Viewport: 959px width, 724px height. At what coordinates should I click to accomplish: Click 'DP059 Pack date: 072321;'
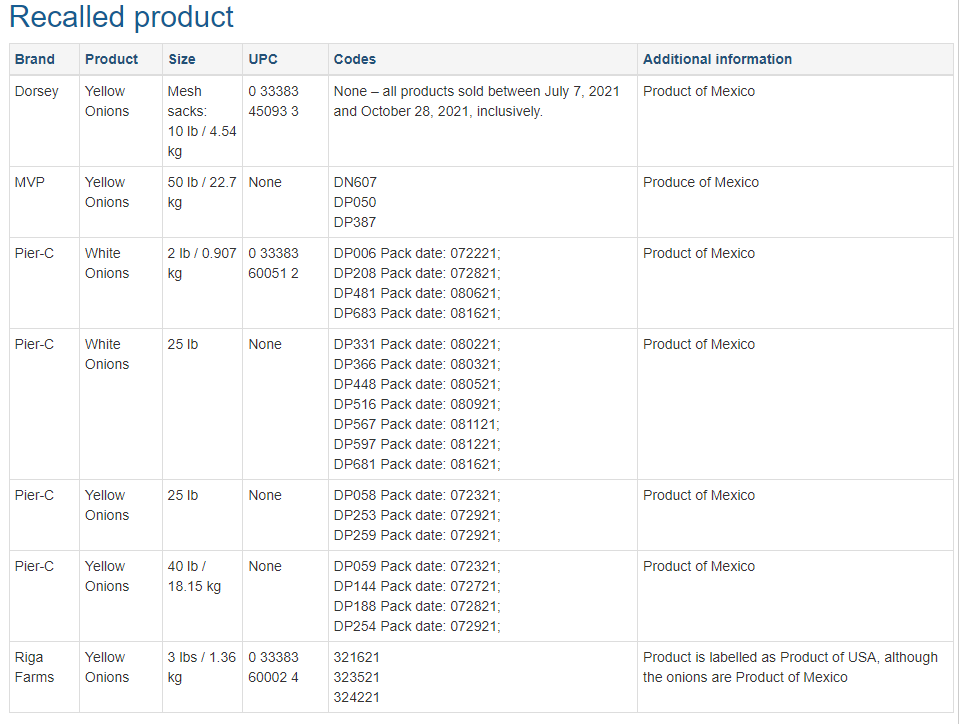(x=417, y=566)
